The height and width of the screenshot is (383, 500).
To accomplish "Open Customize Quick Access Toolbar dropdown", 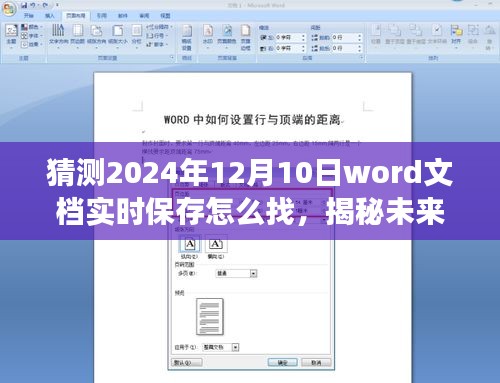I will (x=57, y=5).
